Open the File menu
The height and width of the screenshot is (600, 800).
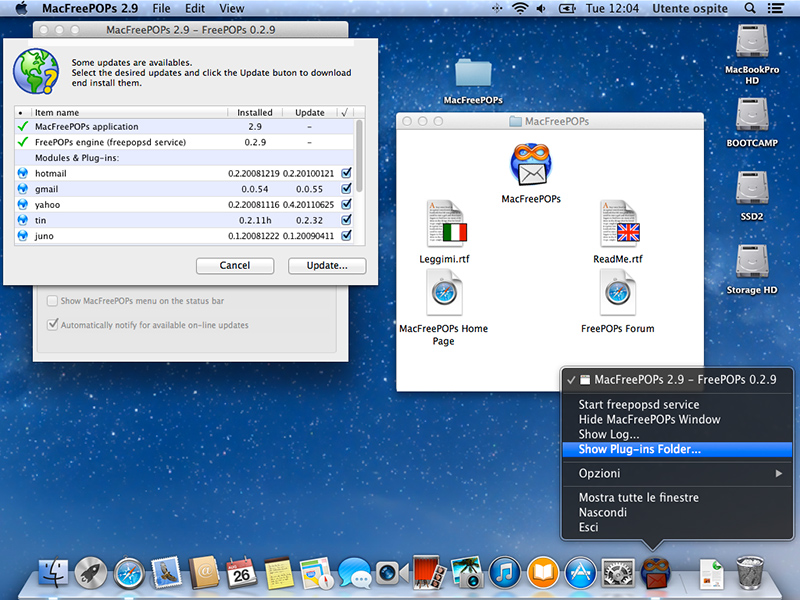[x=161, y=8]
